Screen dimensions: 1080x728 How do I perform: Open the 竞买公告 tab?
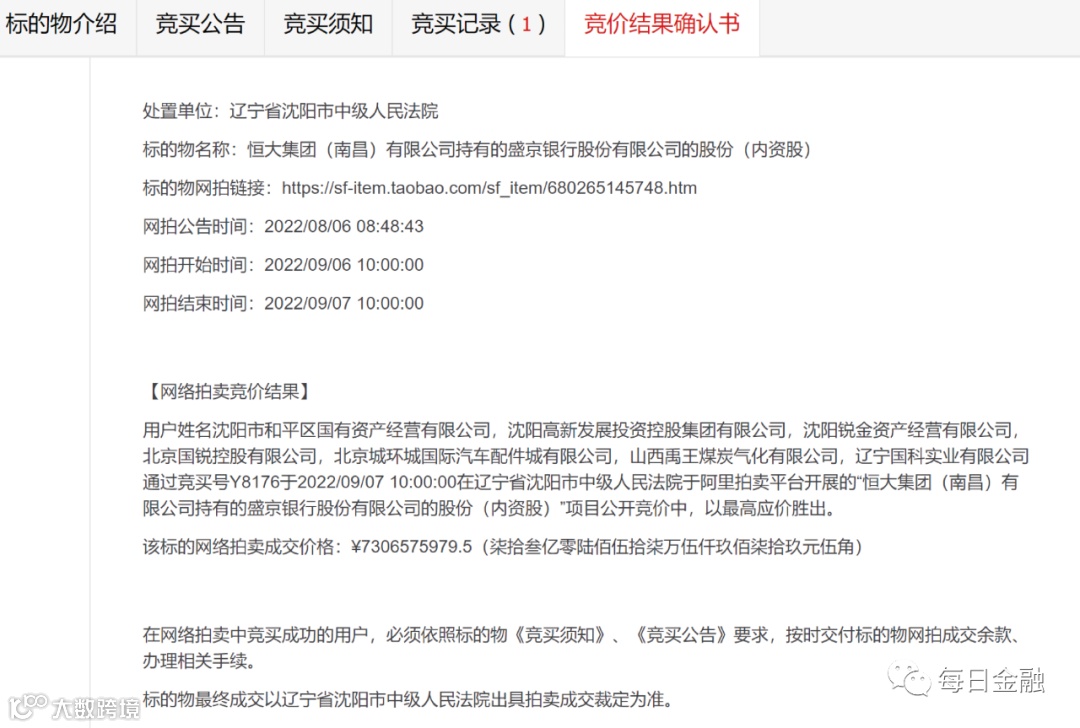point(200,24)
